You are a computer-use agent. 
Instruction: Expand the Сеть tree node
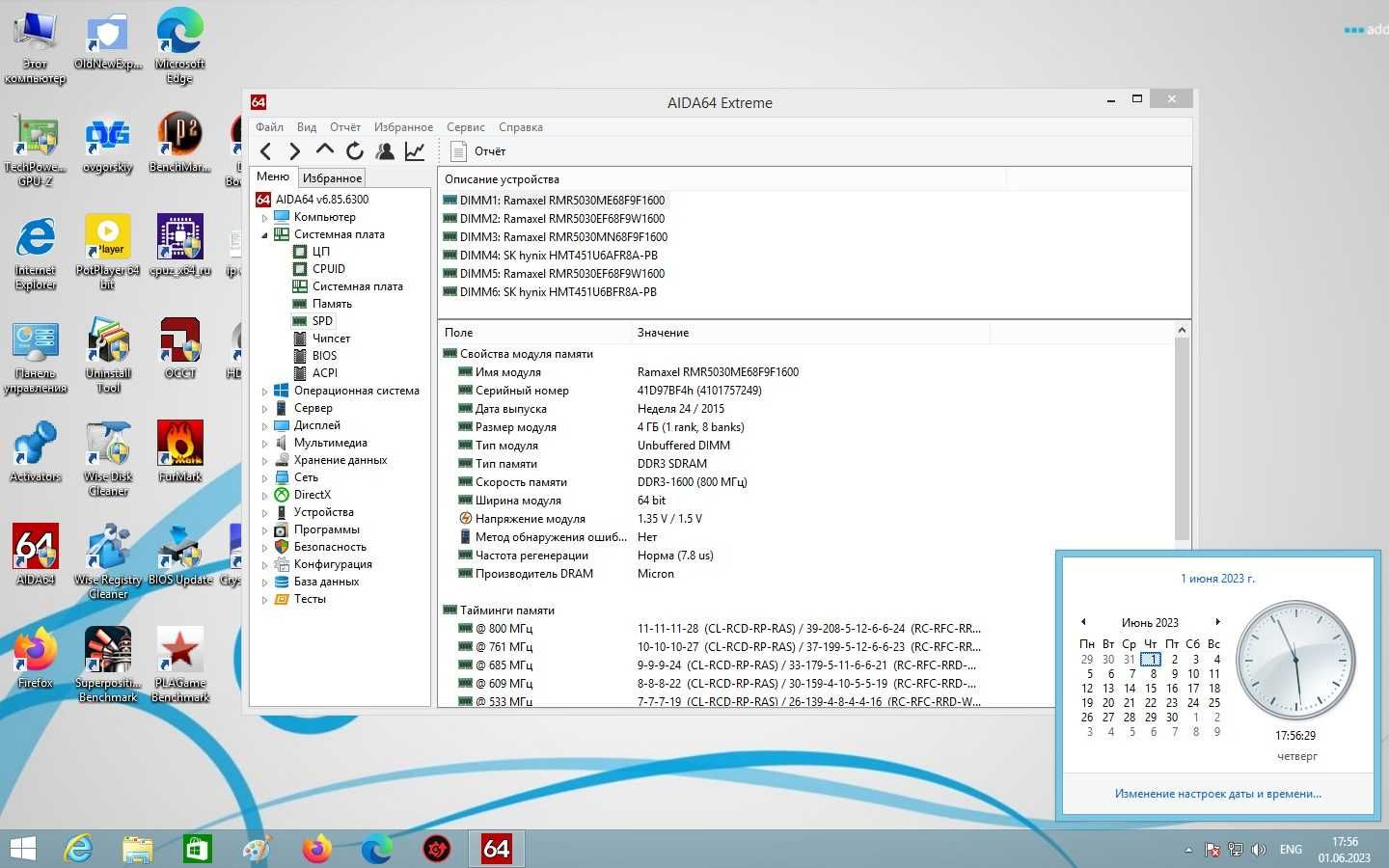(265, 477)
